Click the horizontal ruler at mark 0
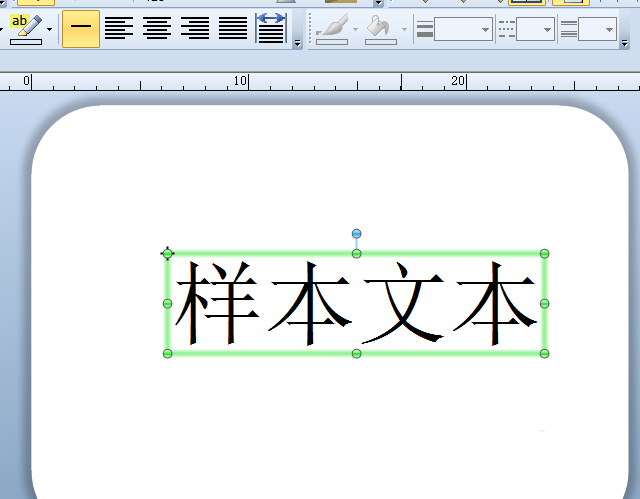This screenshot has height=499, width=640. click(27, 81)
